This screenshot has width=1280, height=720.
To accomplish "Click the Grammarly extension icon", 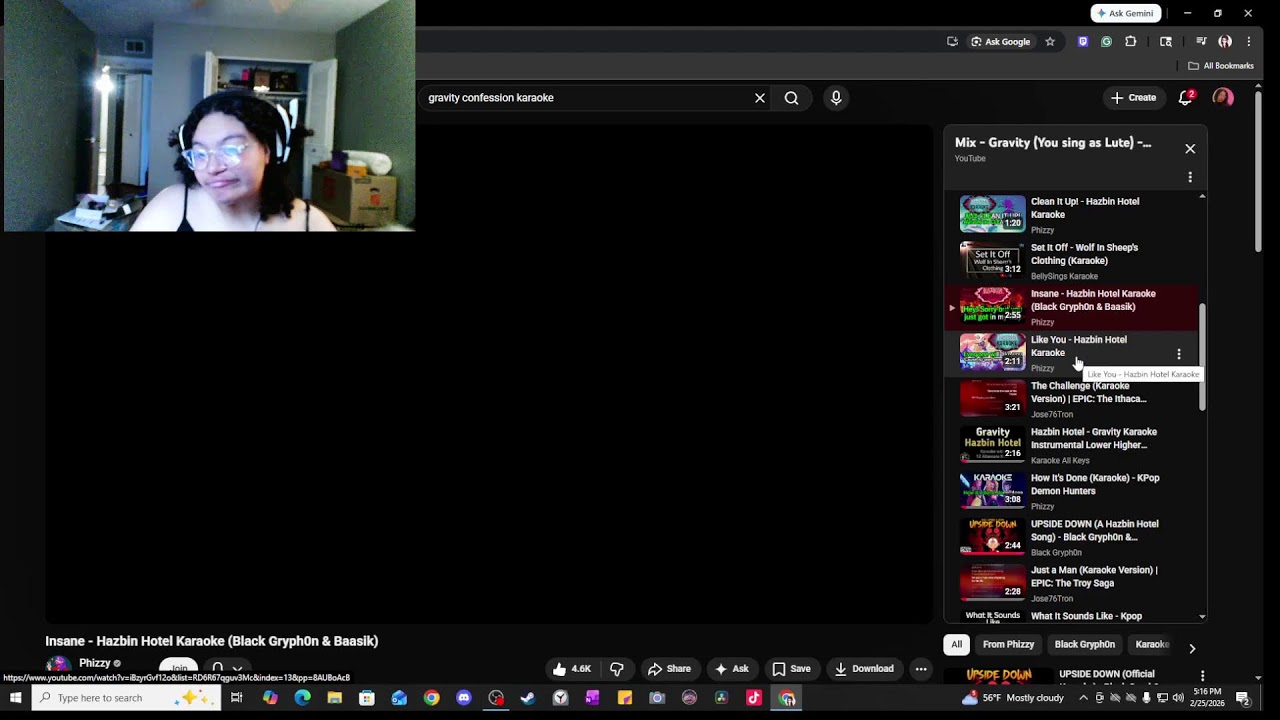I will pyautogui.click(x=1107, y=42).
